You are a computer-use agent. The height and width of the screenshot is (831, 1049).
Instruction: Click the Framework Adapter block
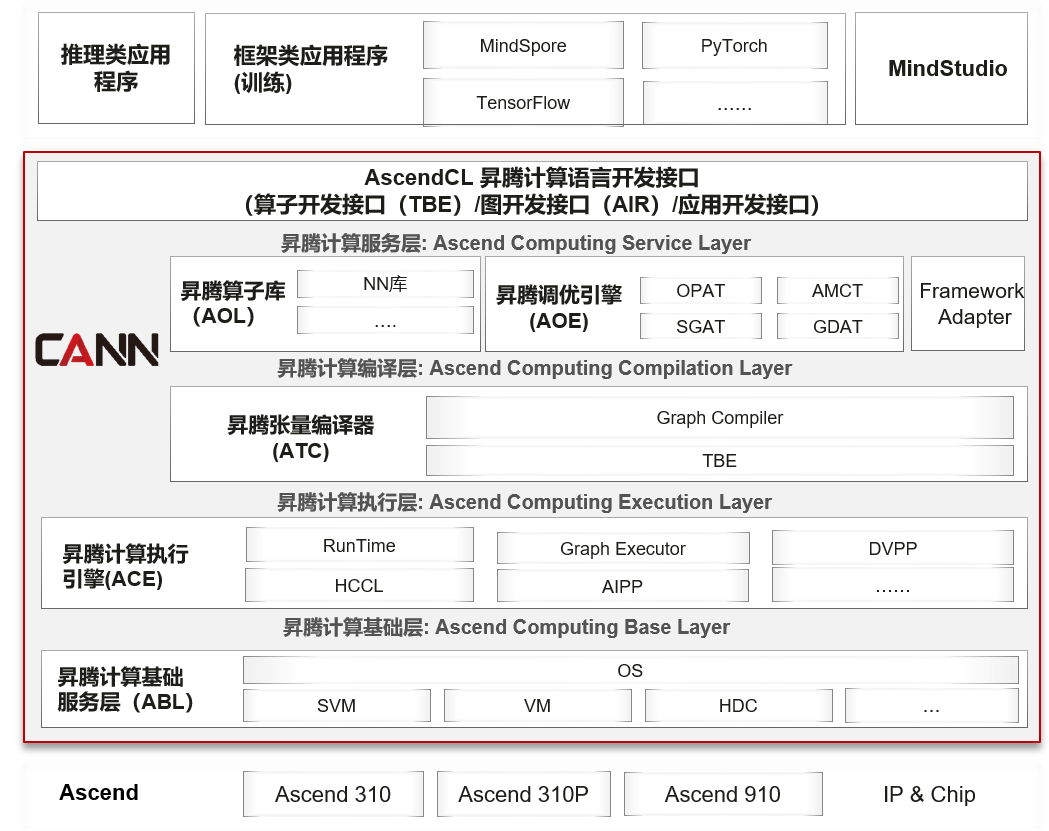pos(968,304)
